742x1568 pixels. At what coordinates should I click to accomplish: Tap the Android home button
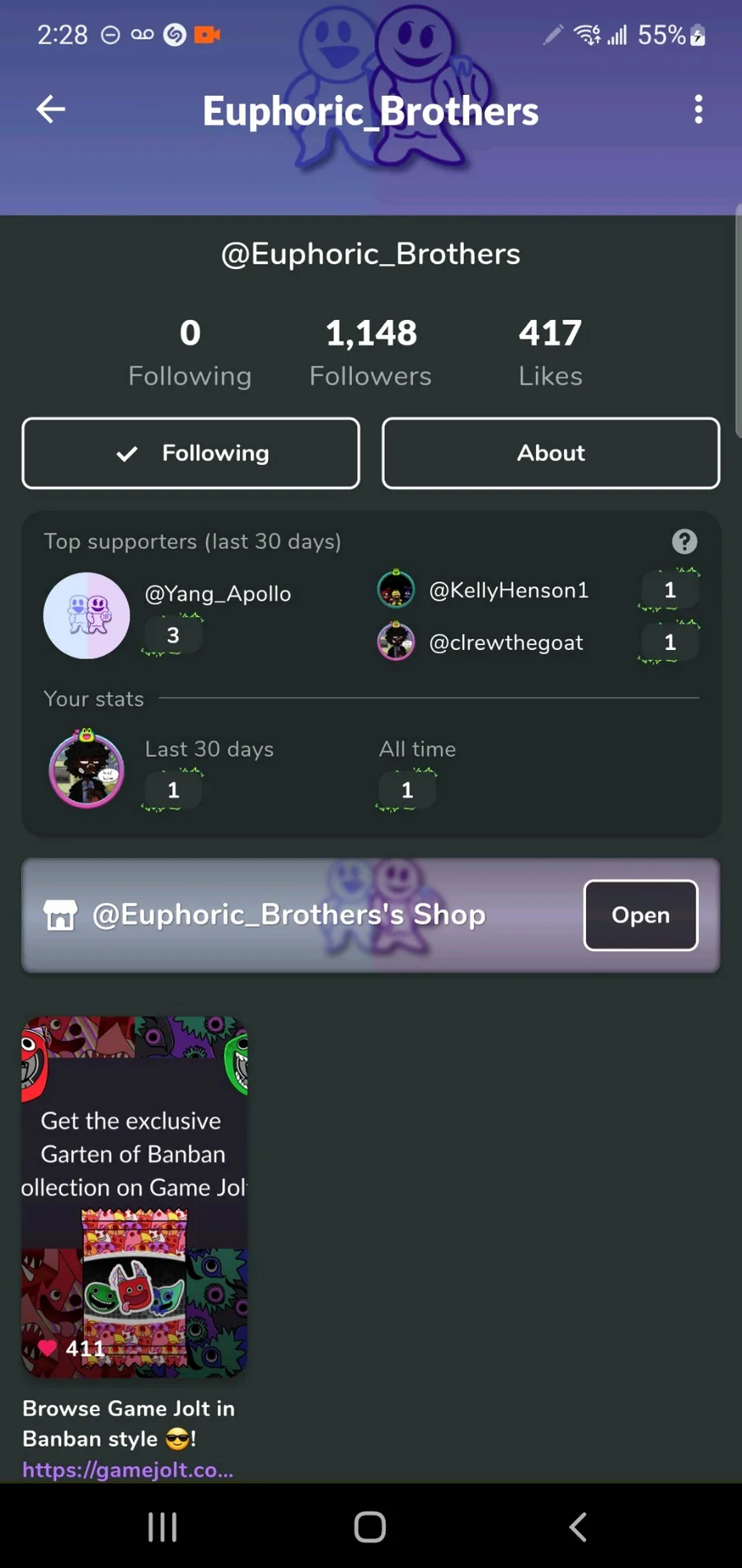click(370, 1527)
